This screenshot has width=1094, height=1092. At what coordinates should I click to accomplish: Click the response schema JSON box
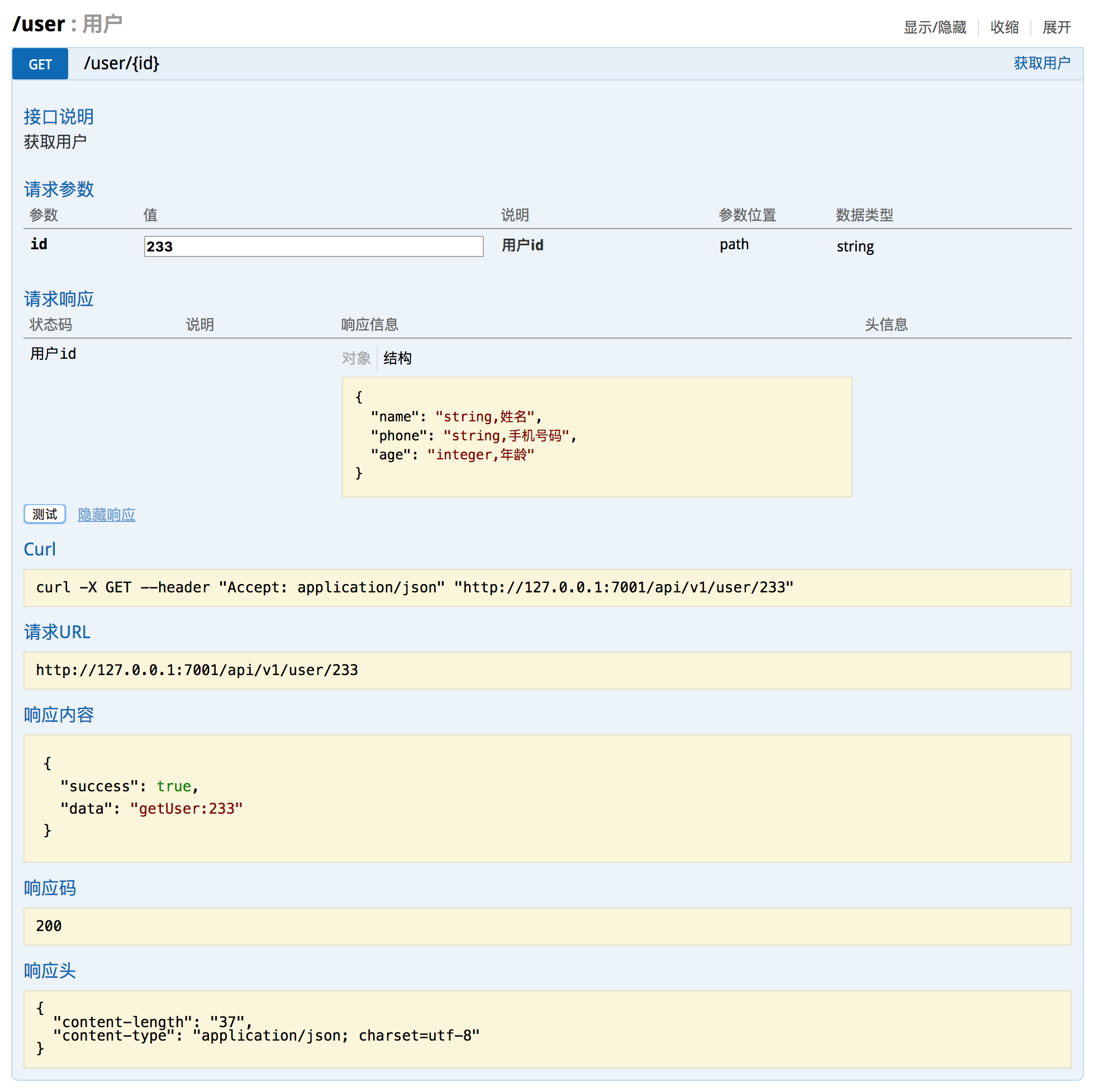tap(596, 436)
